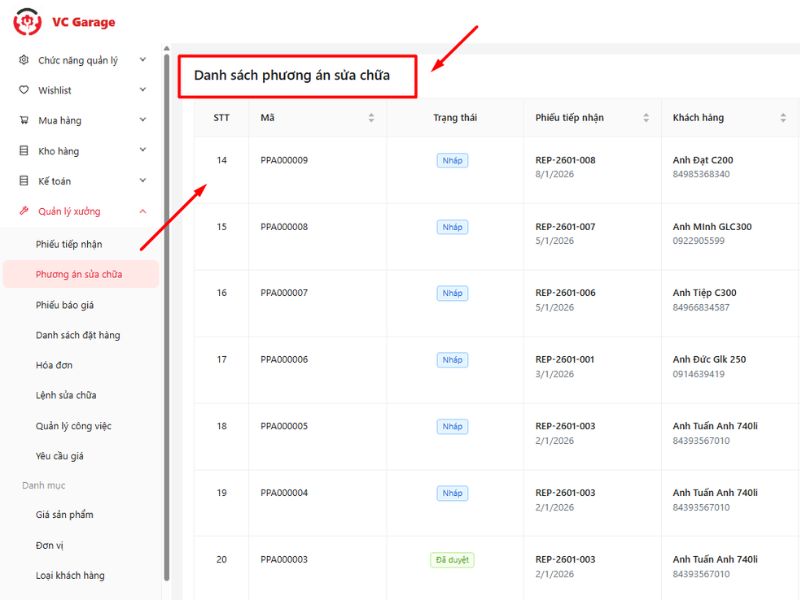Open Lệnh sửa chữa in sidebar
The width and height of the screenshot is (800, 600).
[66, 395]
